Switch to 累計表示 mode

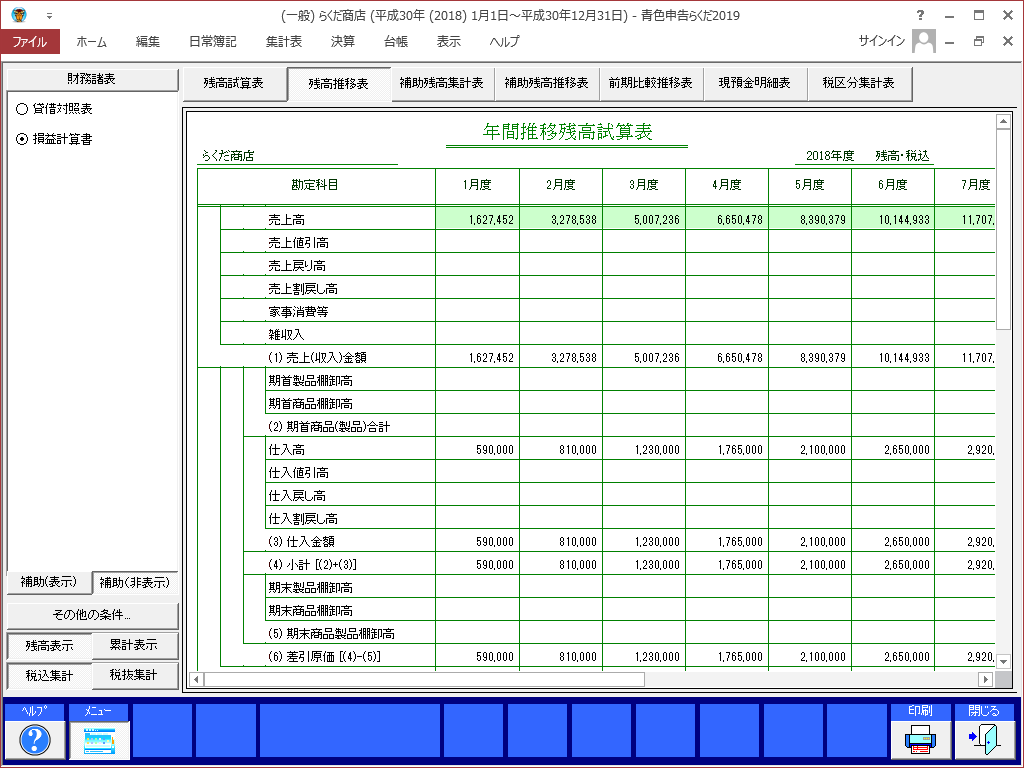(134, 645)
